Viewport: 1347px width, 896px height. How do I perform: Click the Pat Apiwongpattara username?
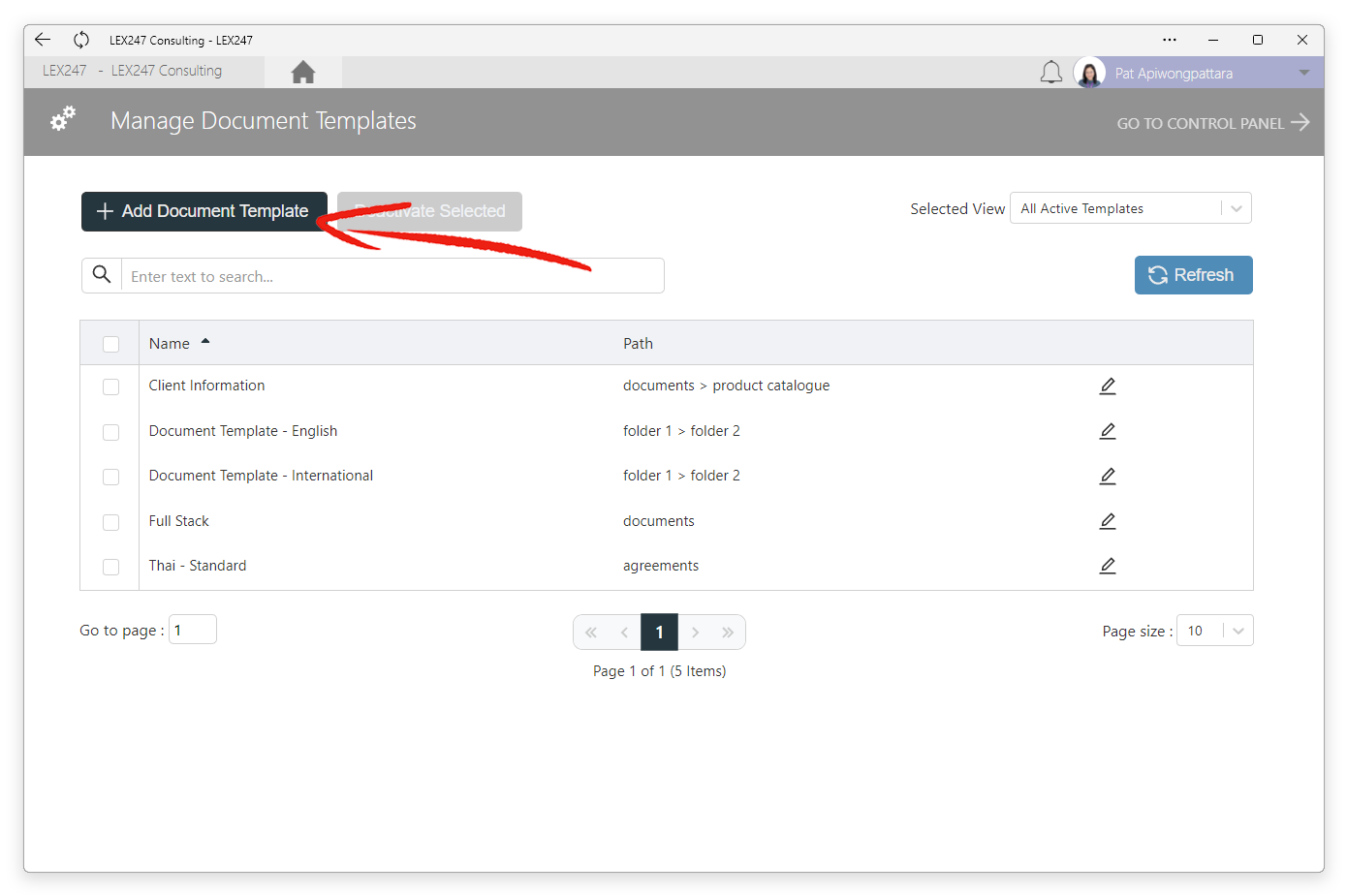coord(1174,74)
